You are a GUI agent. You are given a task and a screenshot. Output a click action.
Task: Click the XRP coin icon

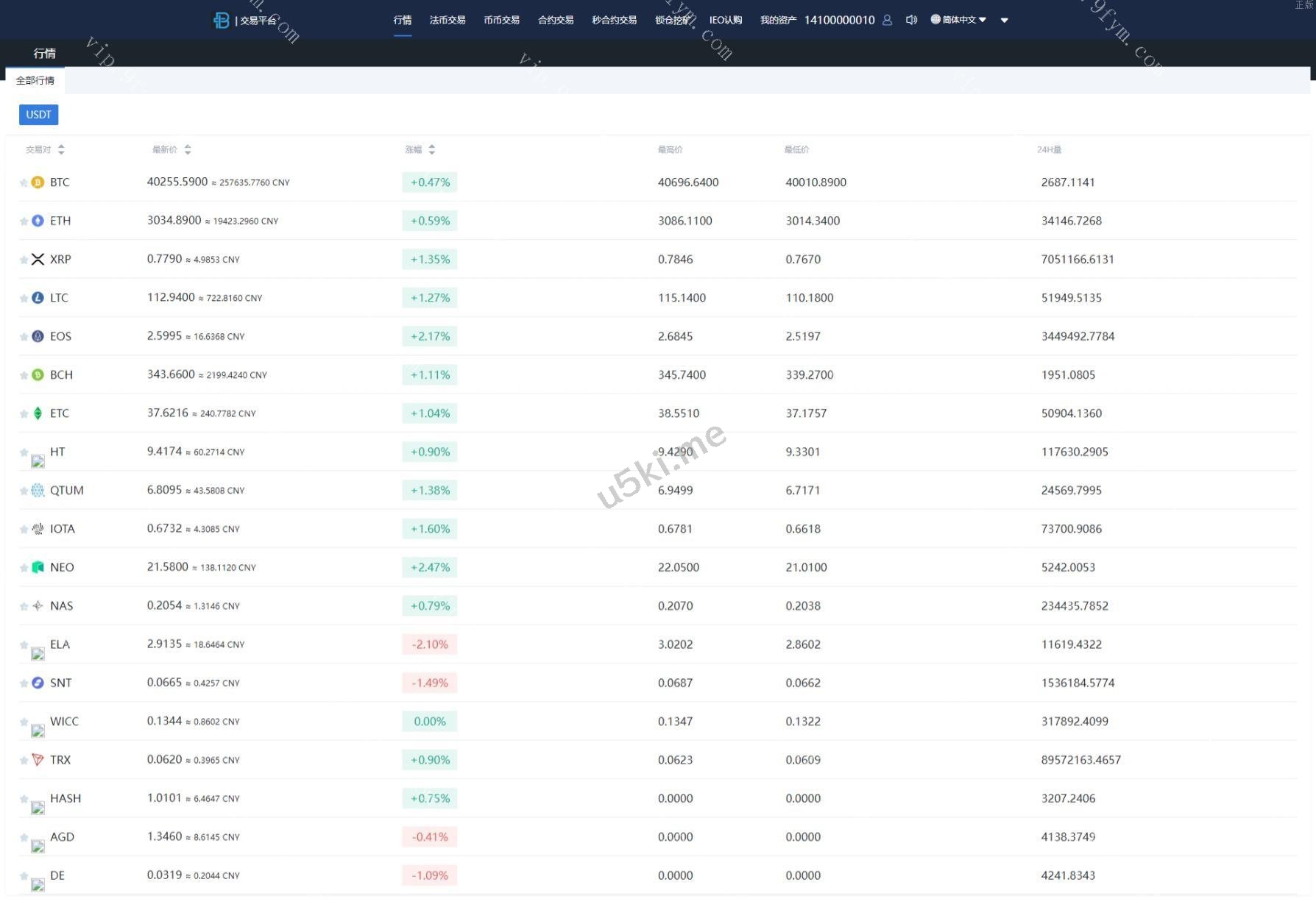pos(38,259)
